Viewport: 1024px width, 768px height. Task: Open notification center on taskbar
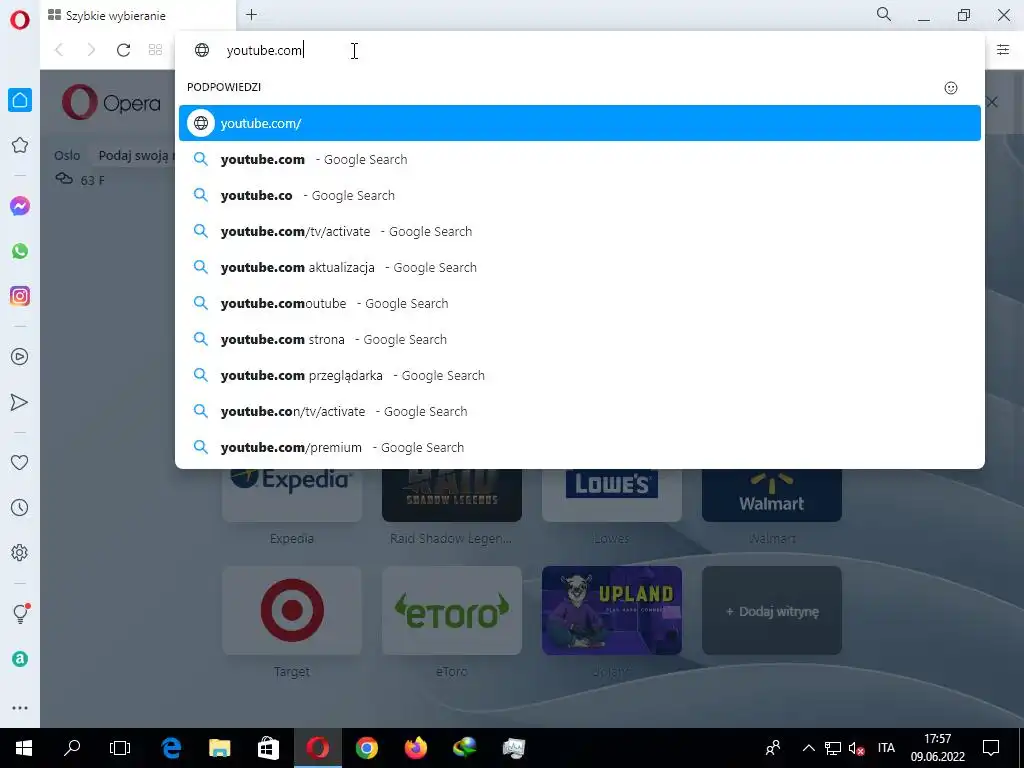click(991, 748)
